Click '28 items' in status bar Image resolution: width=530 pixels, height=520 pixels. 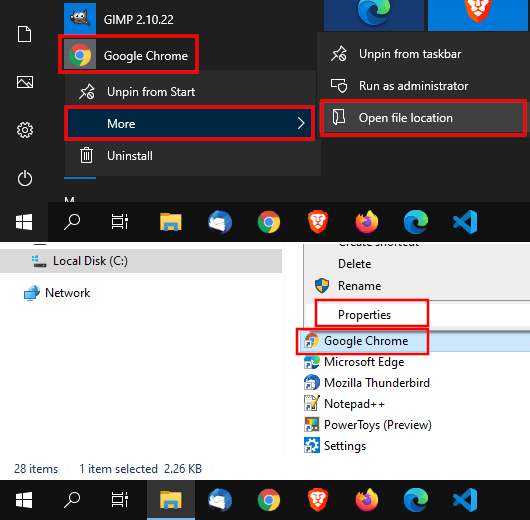[x=36, y=469]
